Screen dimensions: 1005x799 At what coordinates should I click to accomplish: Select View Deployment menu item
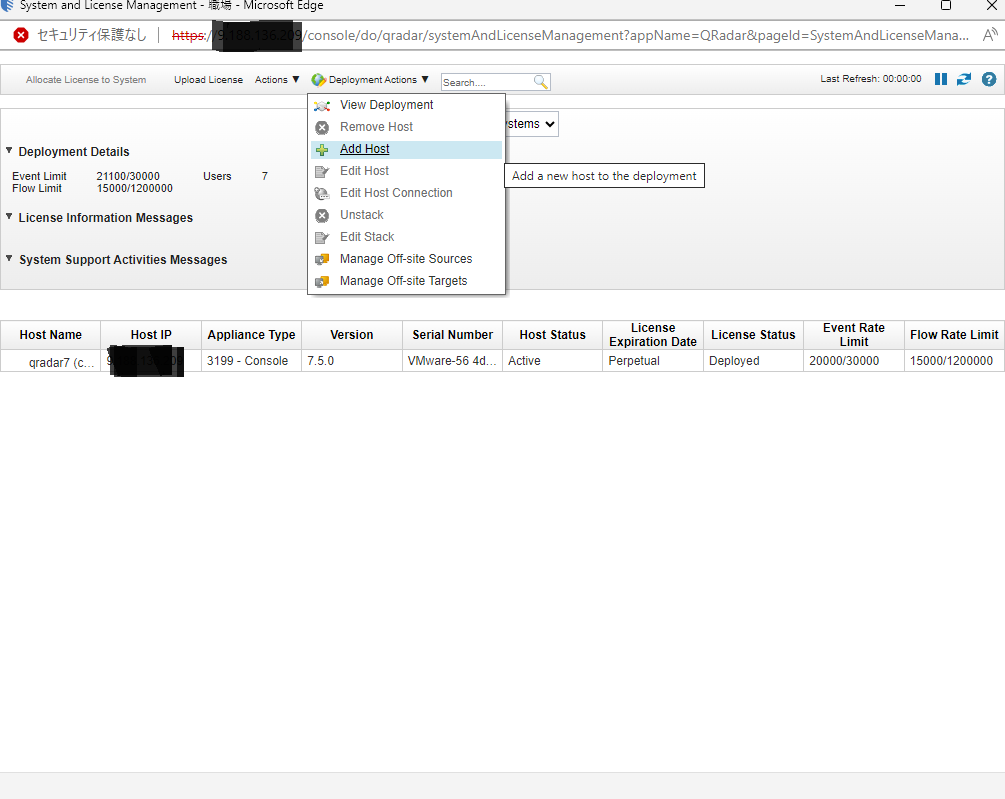tap(406, 105)
